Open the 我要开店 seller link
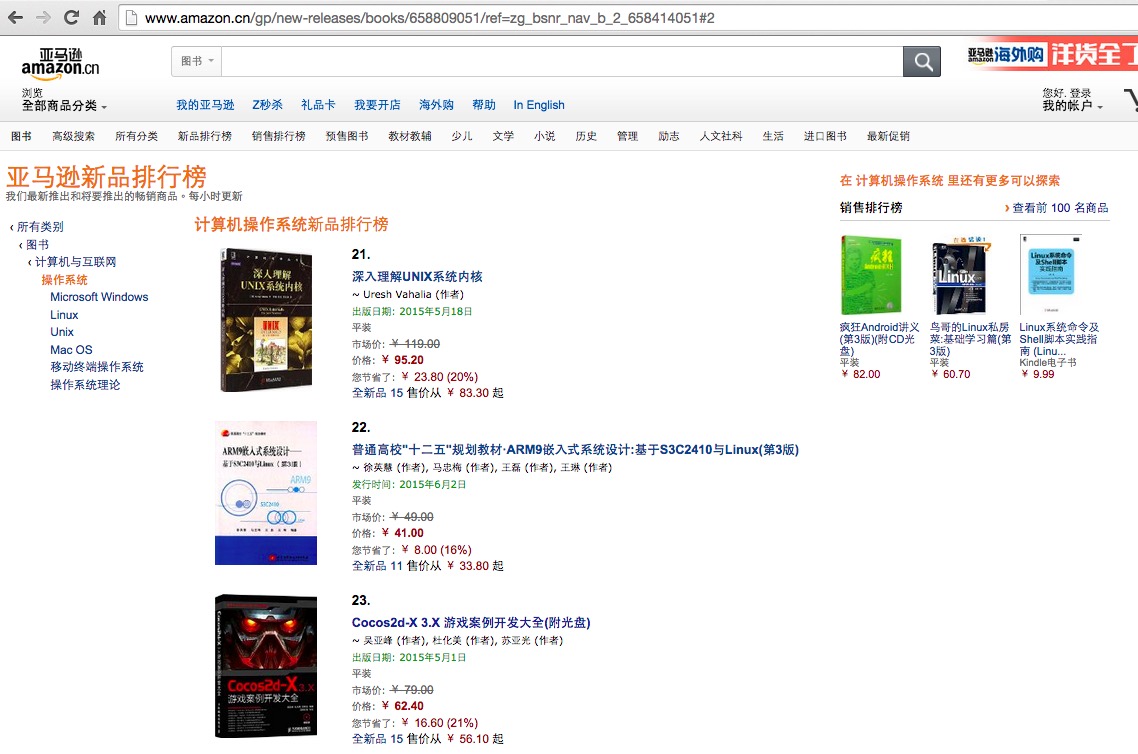The image size is (1138, 754). pyautogui.click(x=377, y=105)
